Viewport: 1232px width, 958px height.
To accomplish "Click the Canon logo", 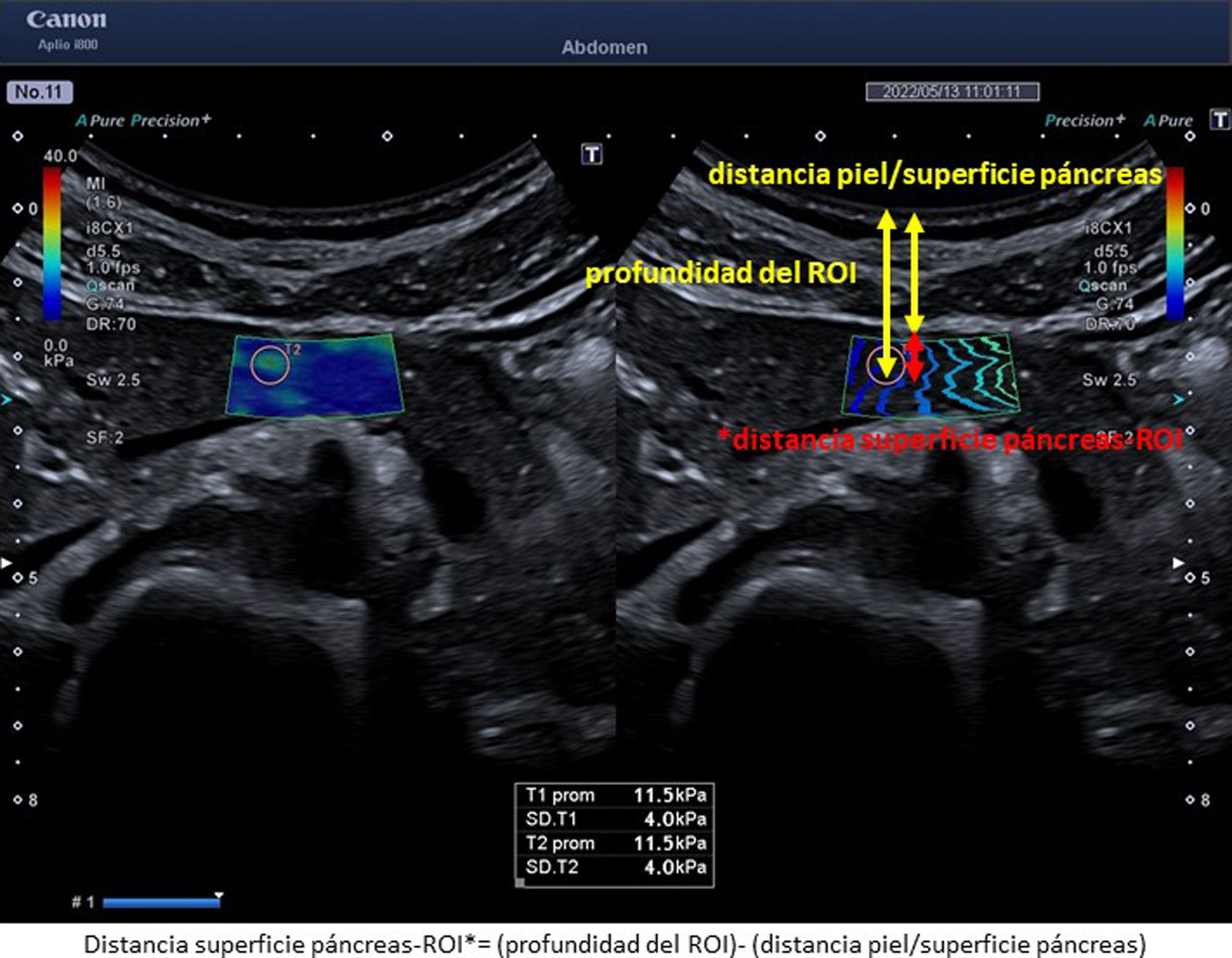I will coord(66,20).
